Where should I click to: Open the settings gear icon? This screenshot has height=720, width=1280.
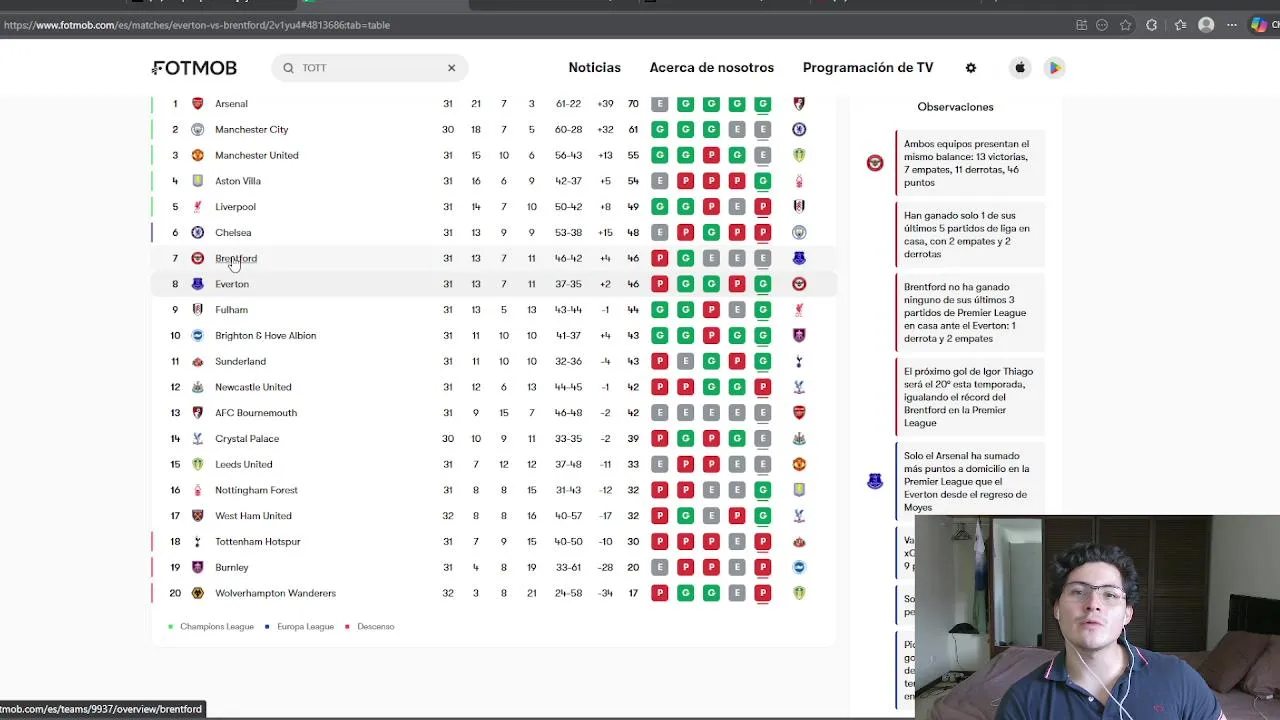point(970,68)
